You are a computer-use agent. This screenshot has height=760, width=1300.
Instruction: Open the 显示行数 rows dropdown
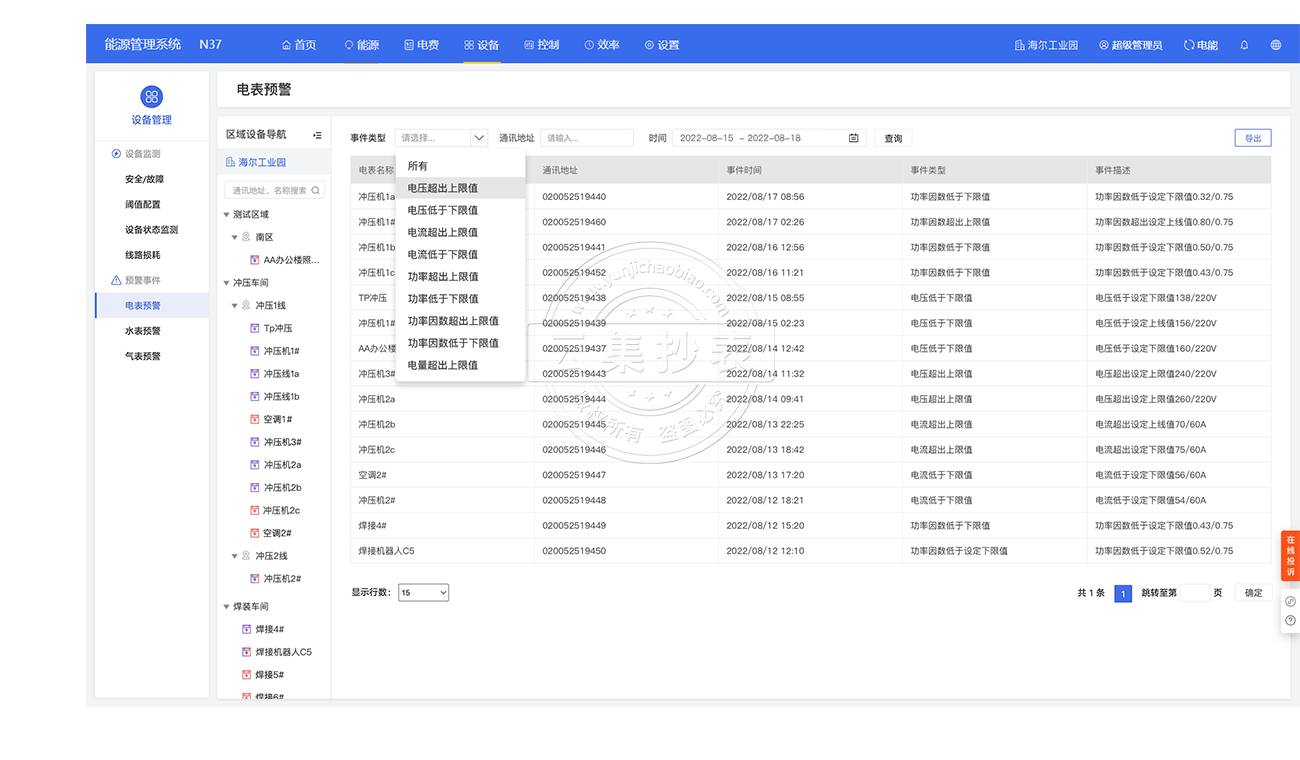coord(423,593)
